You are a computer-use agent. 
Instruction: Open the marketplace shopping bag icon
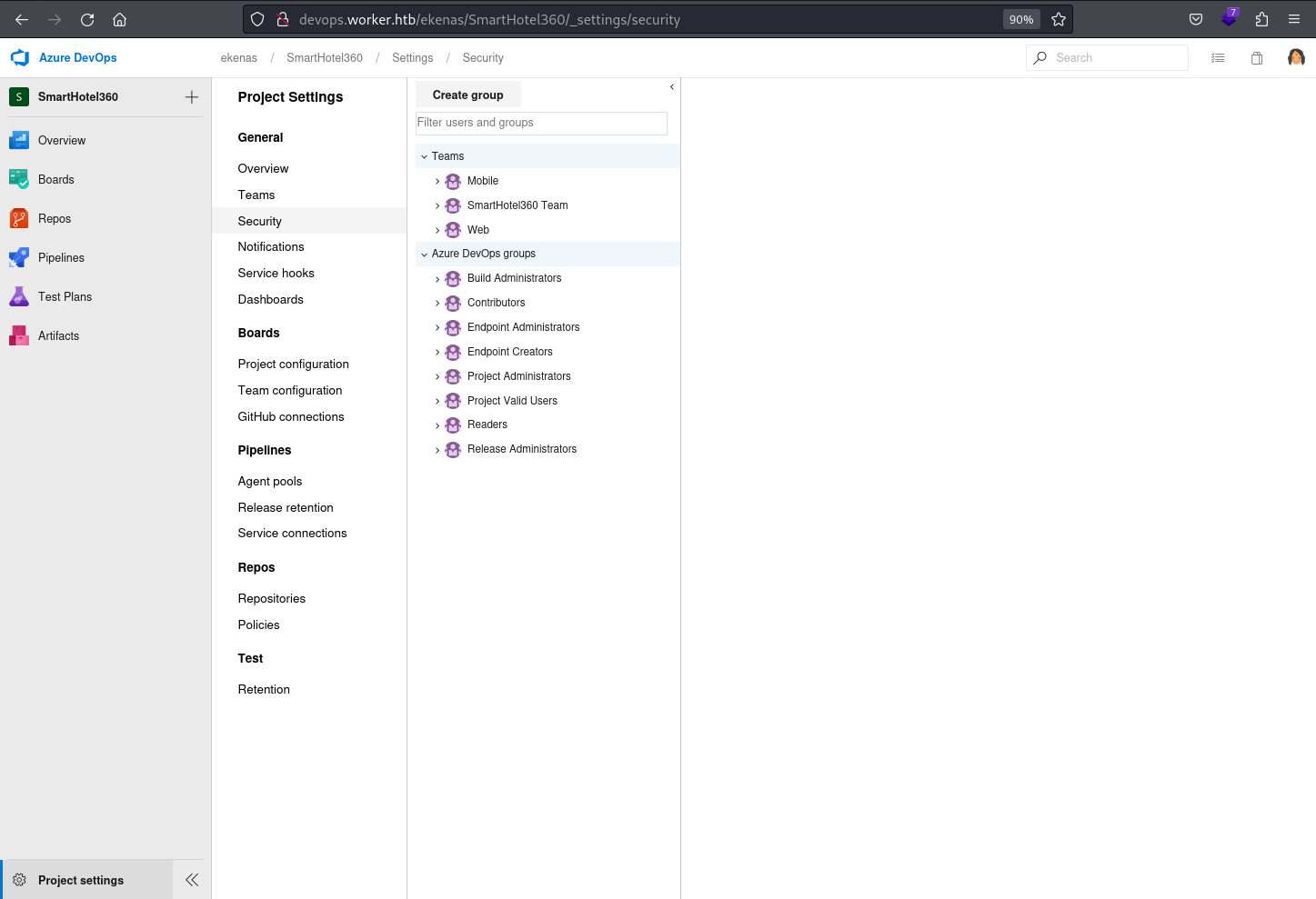(1257, 57)
